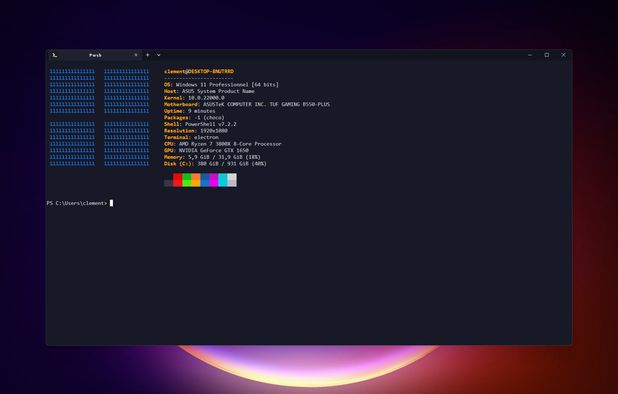
Task: Close the terminal window
Action: (x=564, y=55)
